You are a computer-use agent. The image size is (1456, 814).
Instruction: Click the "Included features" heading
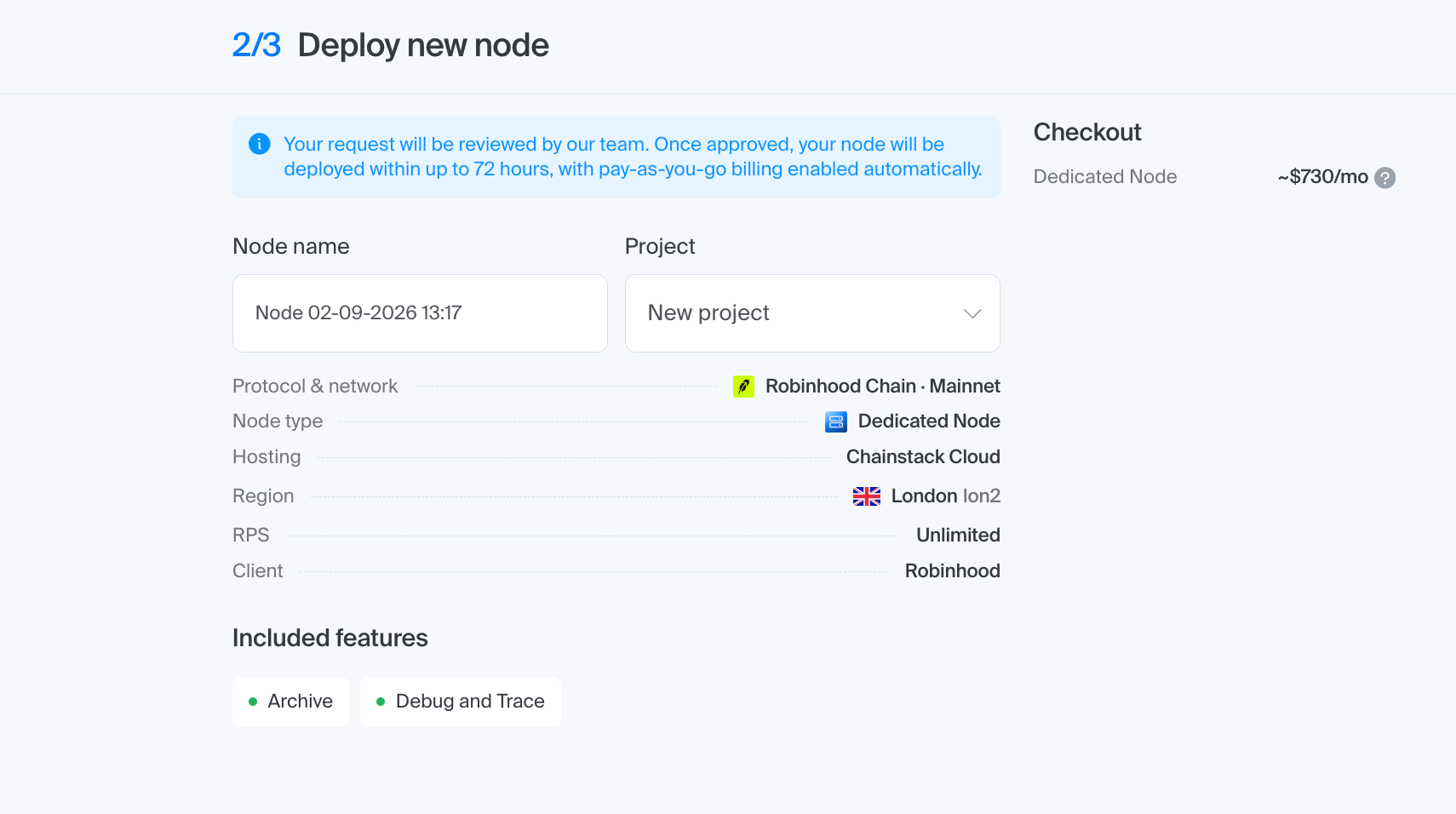tap(330, 638)
